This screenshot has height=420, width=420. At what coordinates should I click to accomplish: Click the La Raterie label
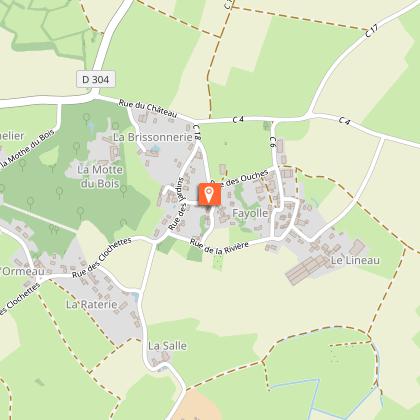click(92, 304)
